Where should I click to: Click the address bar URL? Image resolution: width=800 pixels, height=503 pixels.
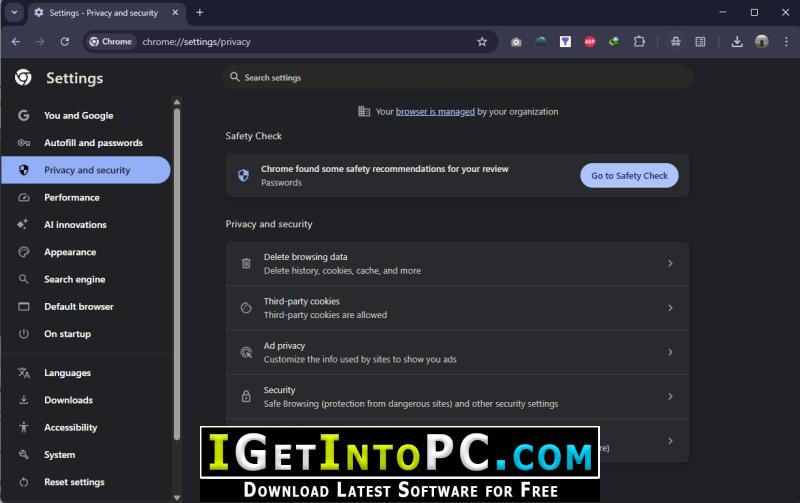[196, 42]
